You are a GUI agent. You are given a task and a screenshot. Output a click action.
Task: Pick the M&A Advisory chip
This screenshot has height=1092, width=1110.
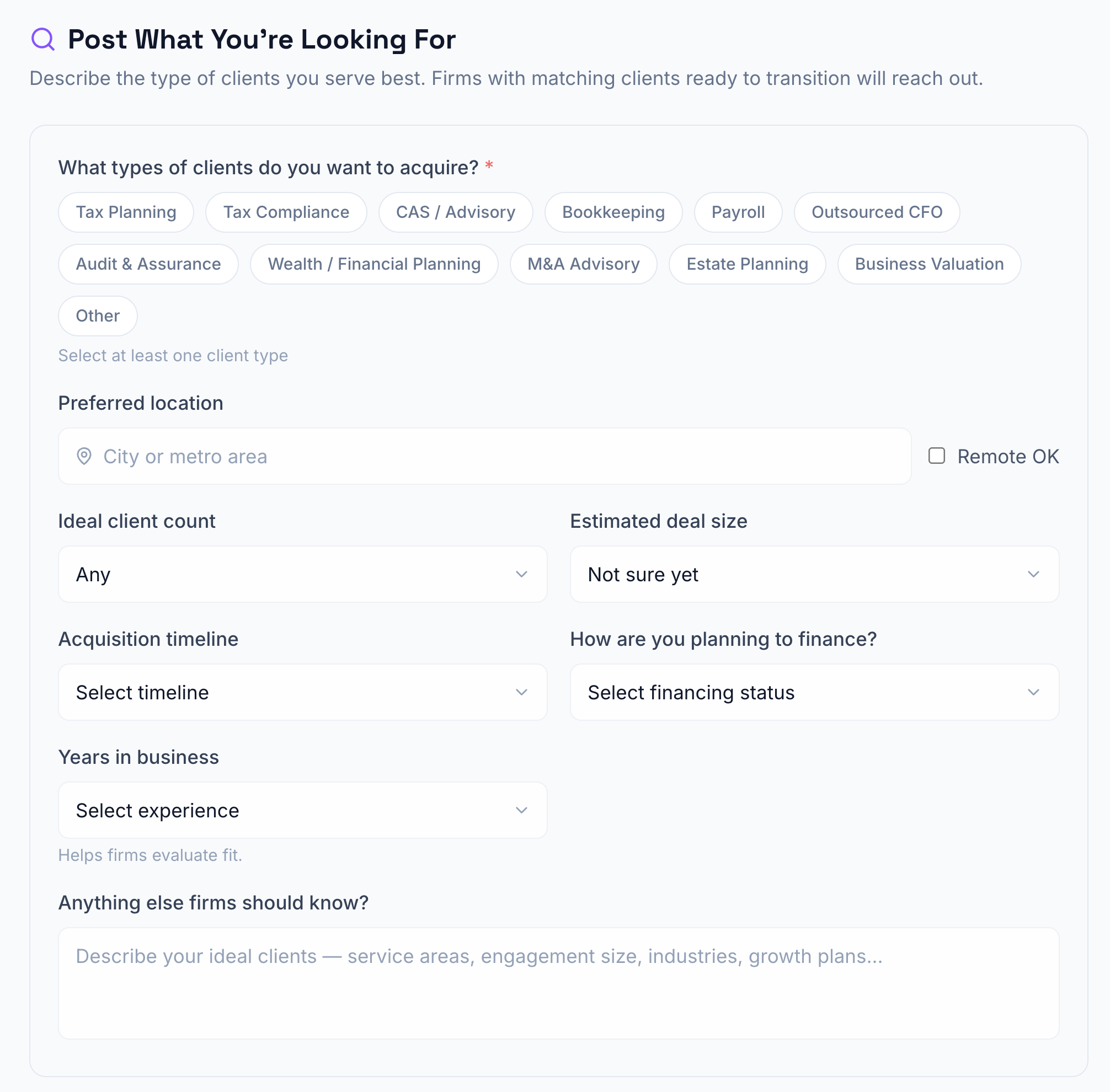click(x=583, y=264)
